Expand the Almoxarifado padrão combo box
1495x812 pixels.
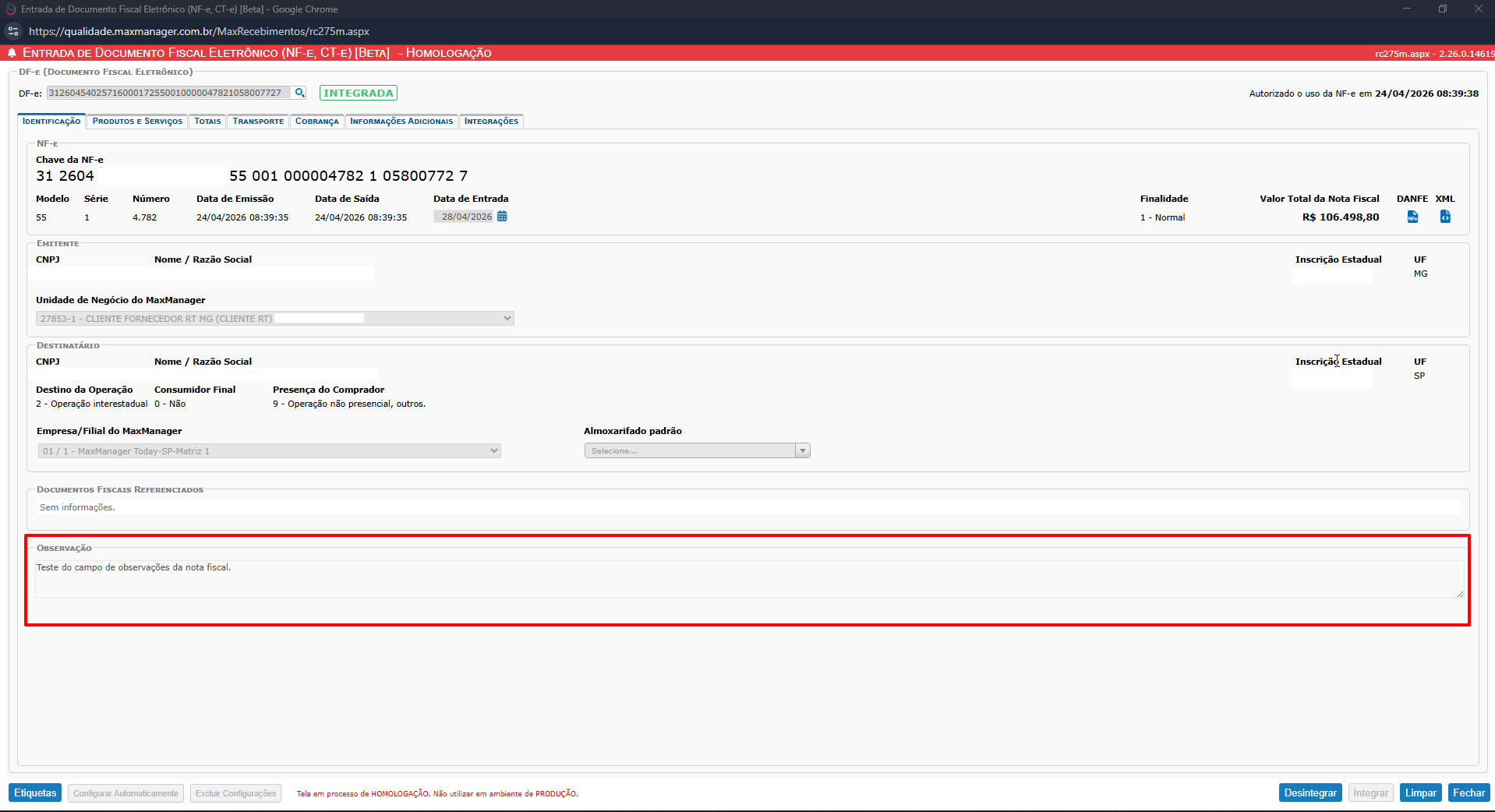tap(802, 451)
